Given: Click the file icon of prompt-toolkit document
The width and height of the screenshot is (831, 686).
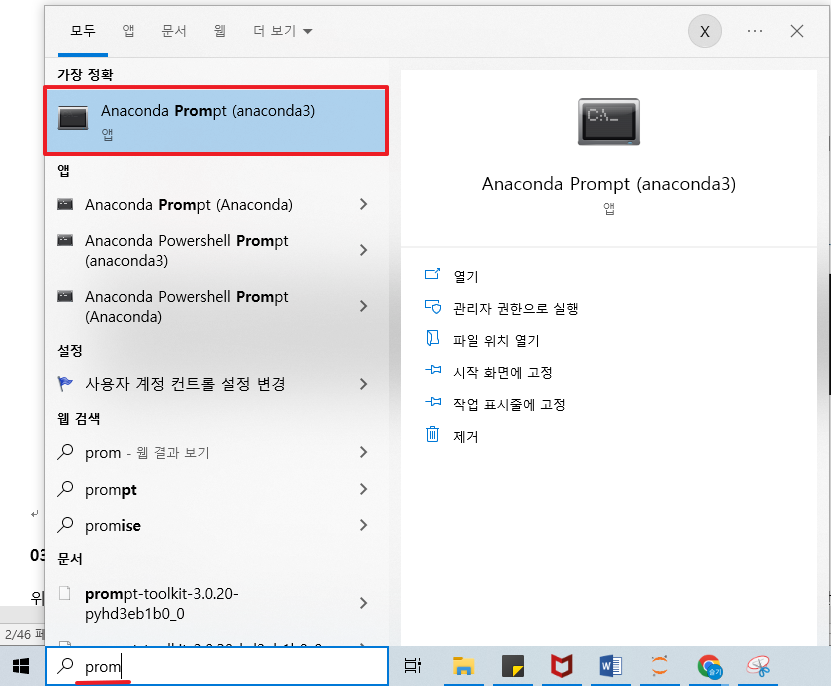Looking at the screenshot, I should click(x=65, y=593).
